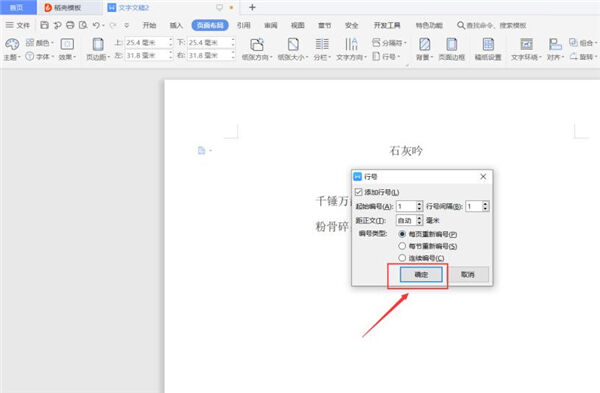
Task: Select 每节重新编号(S) radio option
Action: 402,246
